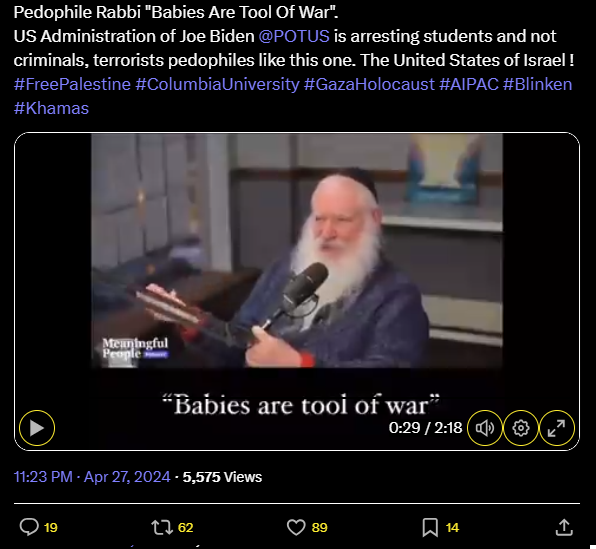
Task: Bookmark the post
Action: pos(430,528)
